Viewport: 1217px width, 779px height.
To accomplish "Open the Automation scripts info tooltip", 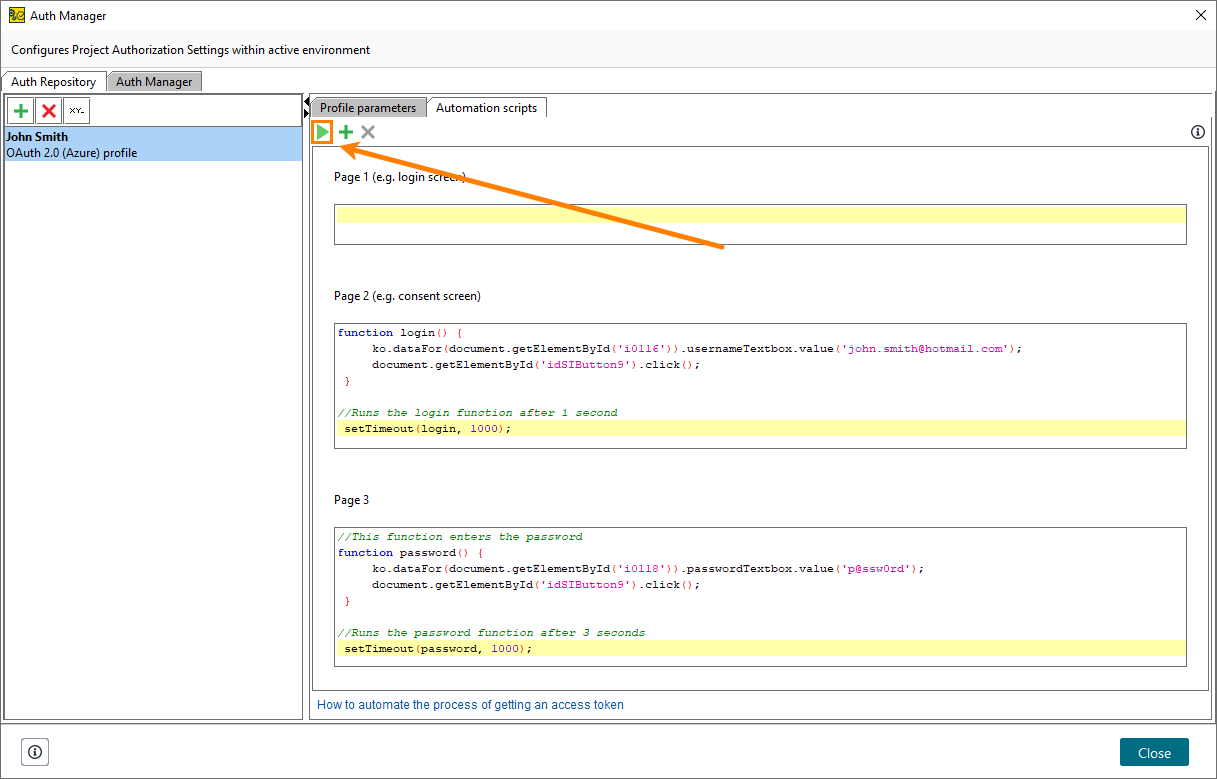I will (x=1197, y=131).
